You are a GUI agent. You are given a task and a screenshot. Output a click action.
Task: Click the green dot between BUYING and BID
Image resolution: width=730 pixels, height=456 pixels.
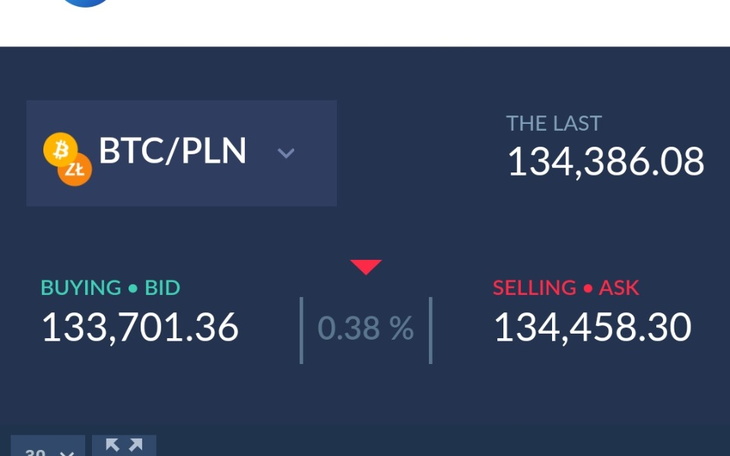coord(133,289)
